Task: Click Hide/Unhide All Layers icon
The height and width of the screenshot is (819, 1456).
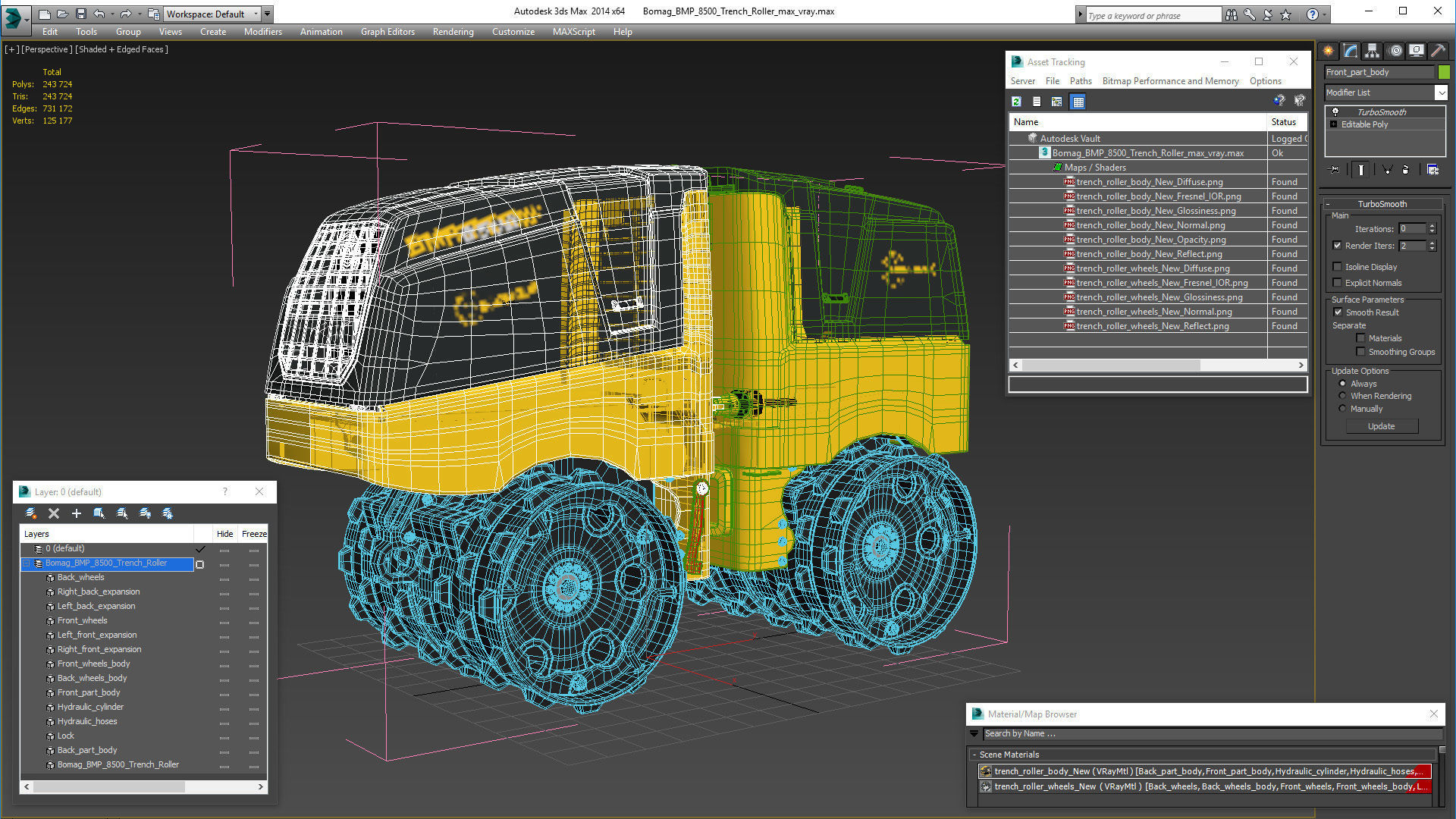Action: [x=145, y=513]
